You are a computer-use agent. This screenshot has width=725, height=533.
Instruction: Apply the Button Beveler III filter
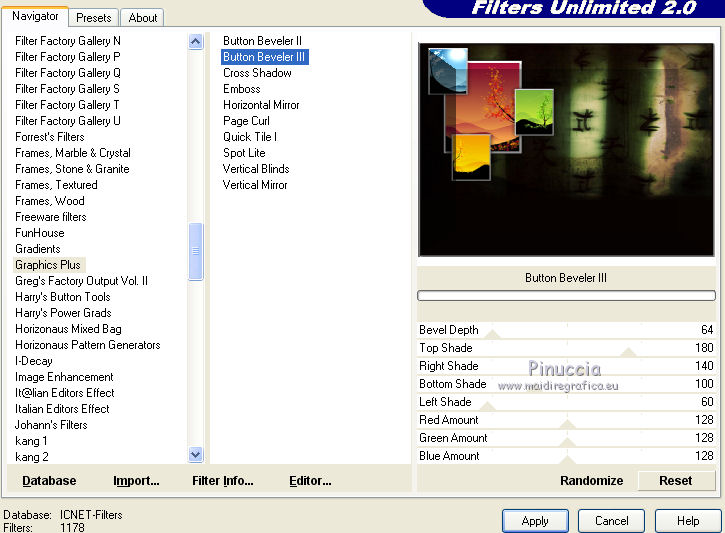(x=535, y=521)
